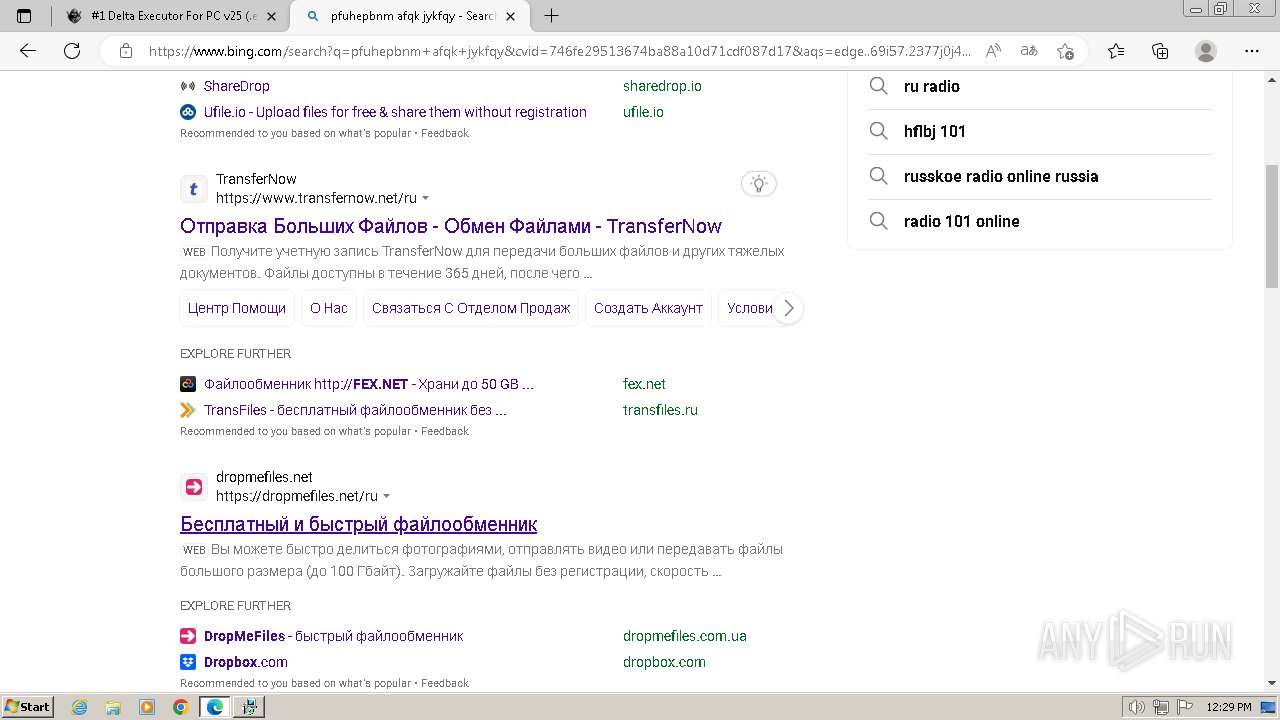Click the fex.net domain text
Screen dimensions: 1280x720
tap(644, 384)
